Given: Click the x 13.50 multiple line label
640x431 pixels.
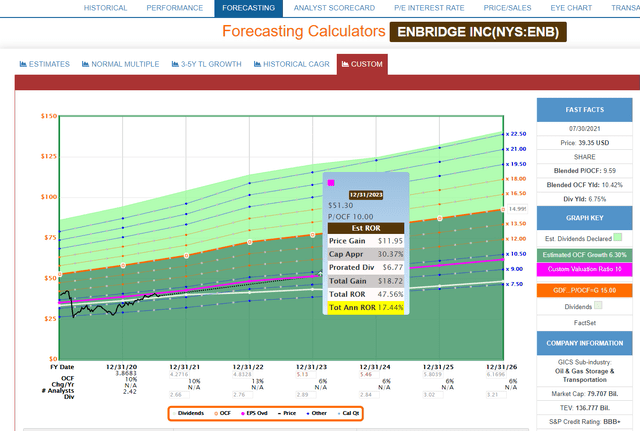Looking at the screenshot, I should (x=516, y=224).
